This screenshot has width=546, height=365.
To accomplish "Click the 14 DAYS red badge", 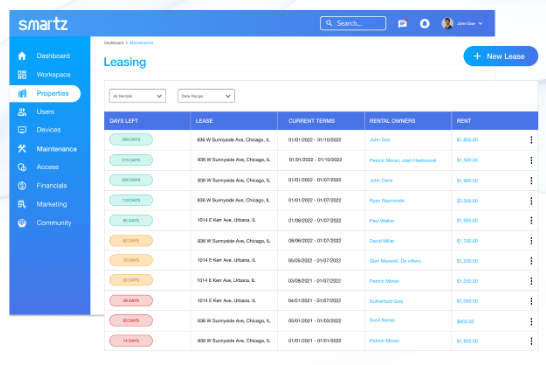I will [x=131, y=341].
